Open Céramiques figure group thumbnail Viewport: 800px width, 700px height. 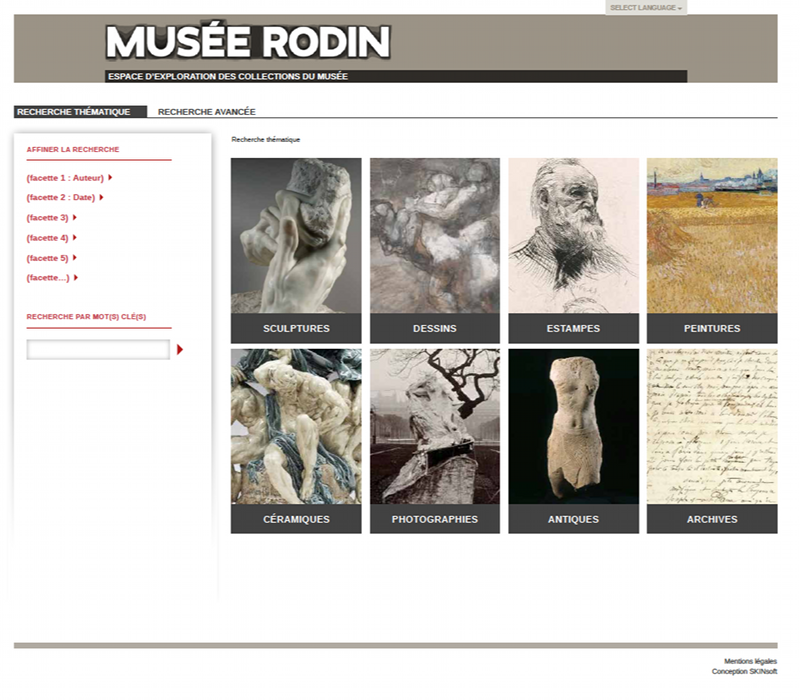[x=296, y=427]
